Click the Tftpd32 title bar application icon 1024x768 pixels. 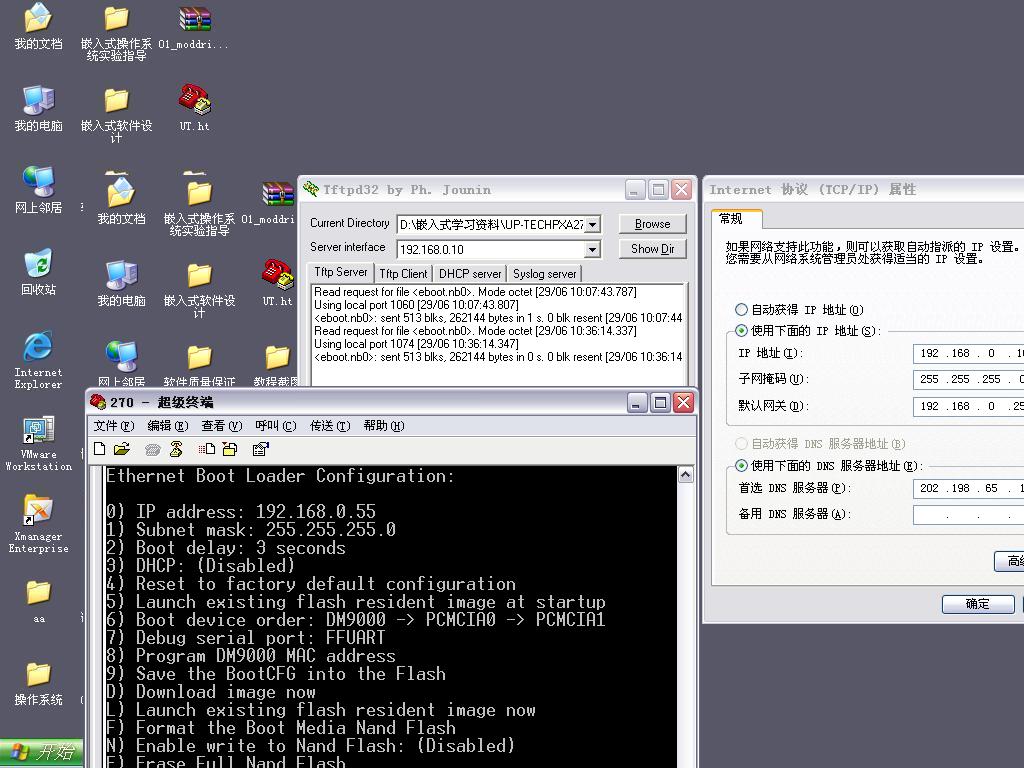click(x=311, y=189)
